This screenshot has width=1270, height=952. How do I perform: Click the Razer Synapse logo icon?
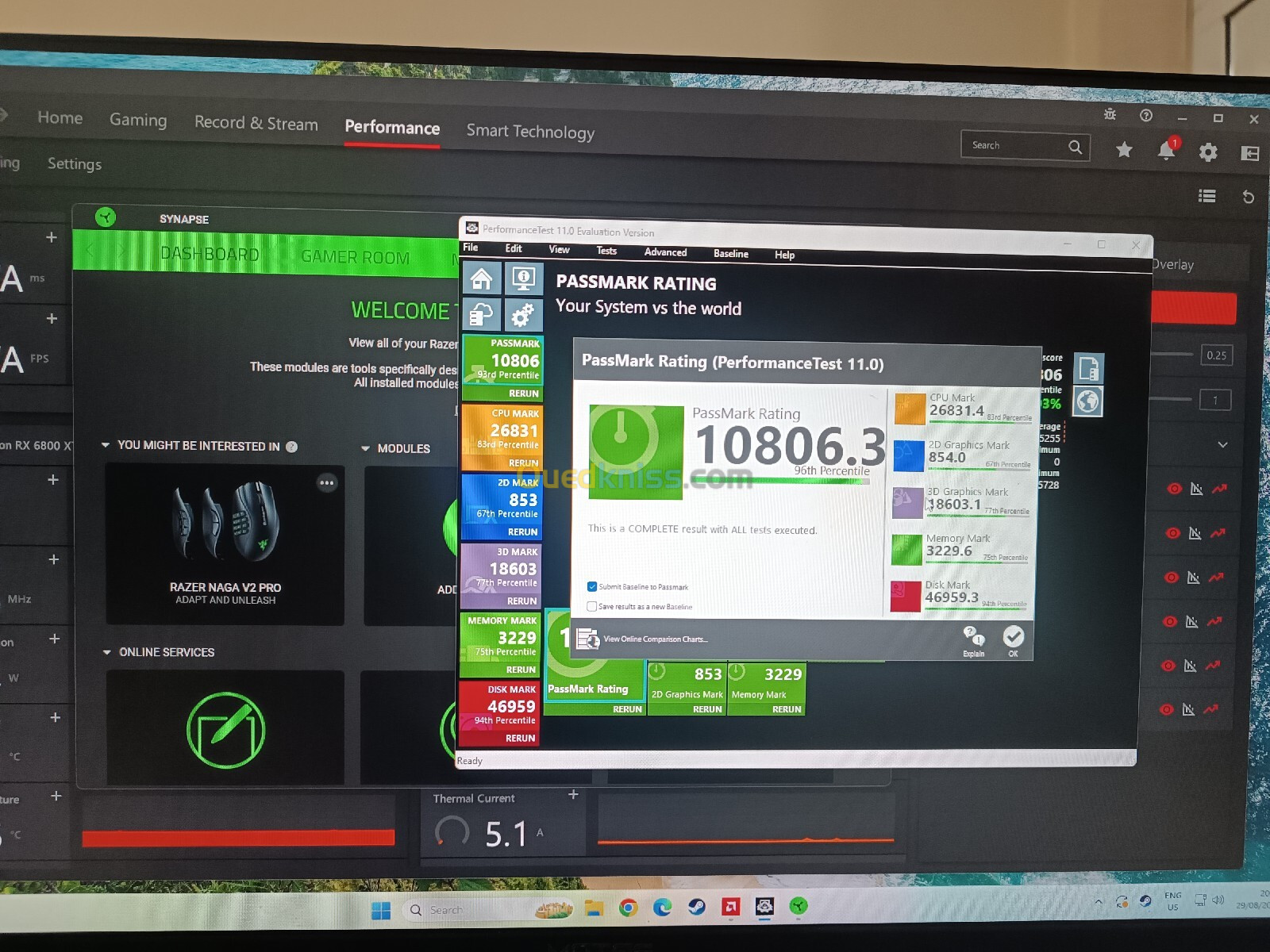point(106,217)
